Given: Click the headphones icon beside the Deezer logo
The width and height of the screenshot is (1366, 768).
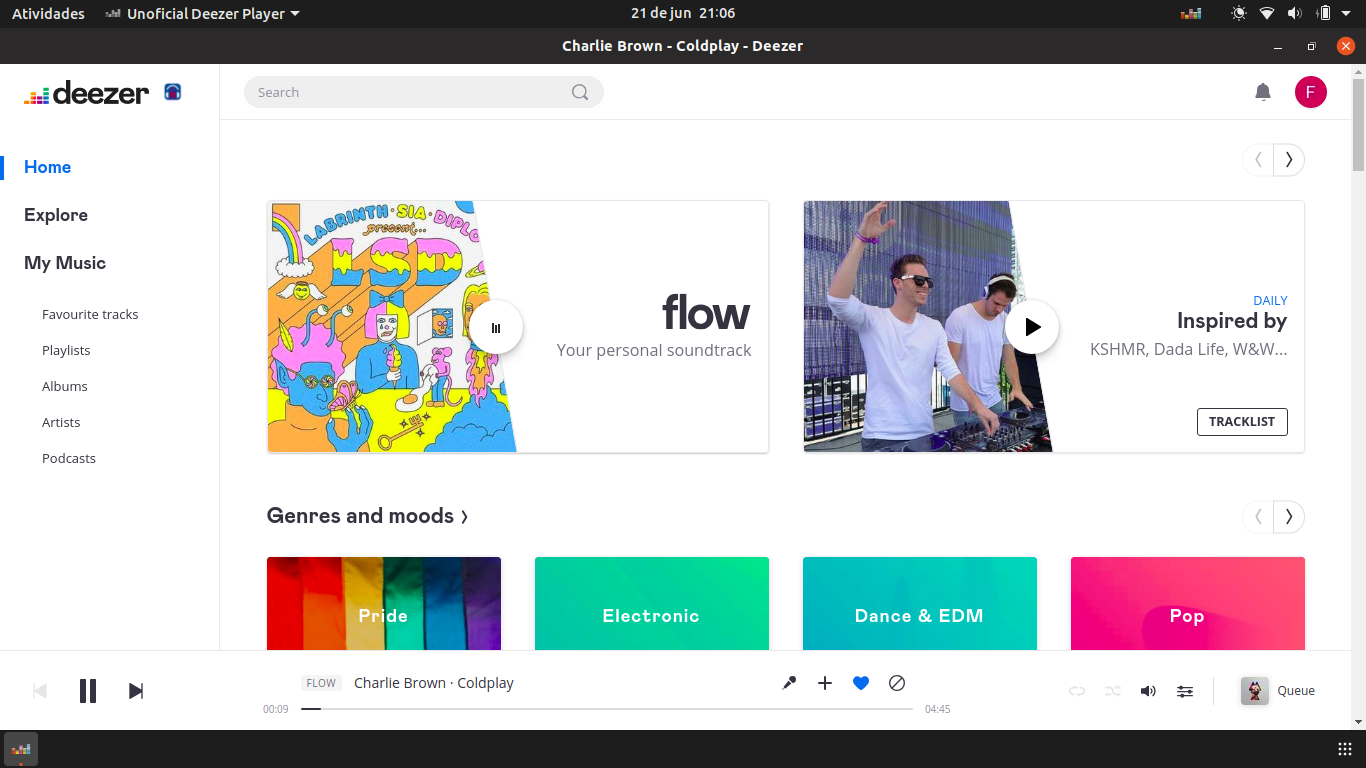Looking at the screenshot, I should click(173, 92).
